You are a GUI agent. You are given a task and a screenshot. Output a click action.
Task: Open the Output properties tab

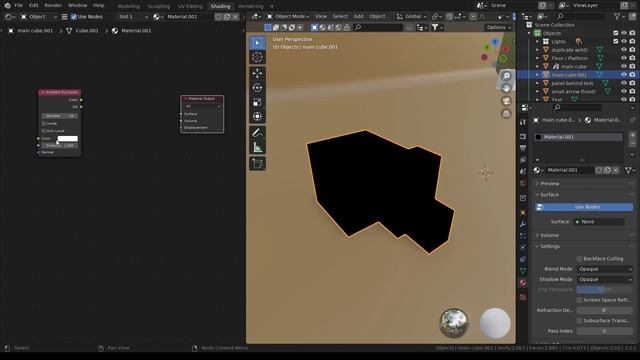(523, 148)
